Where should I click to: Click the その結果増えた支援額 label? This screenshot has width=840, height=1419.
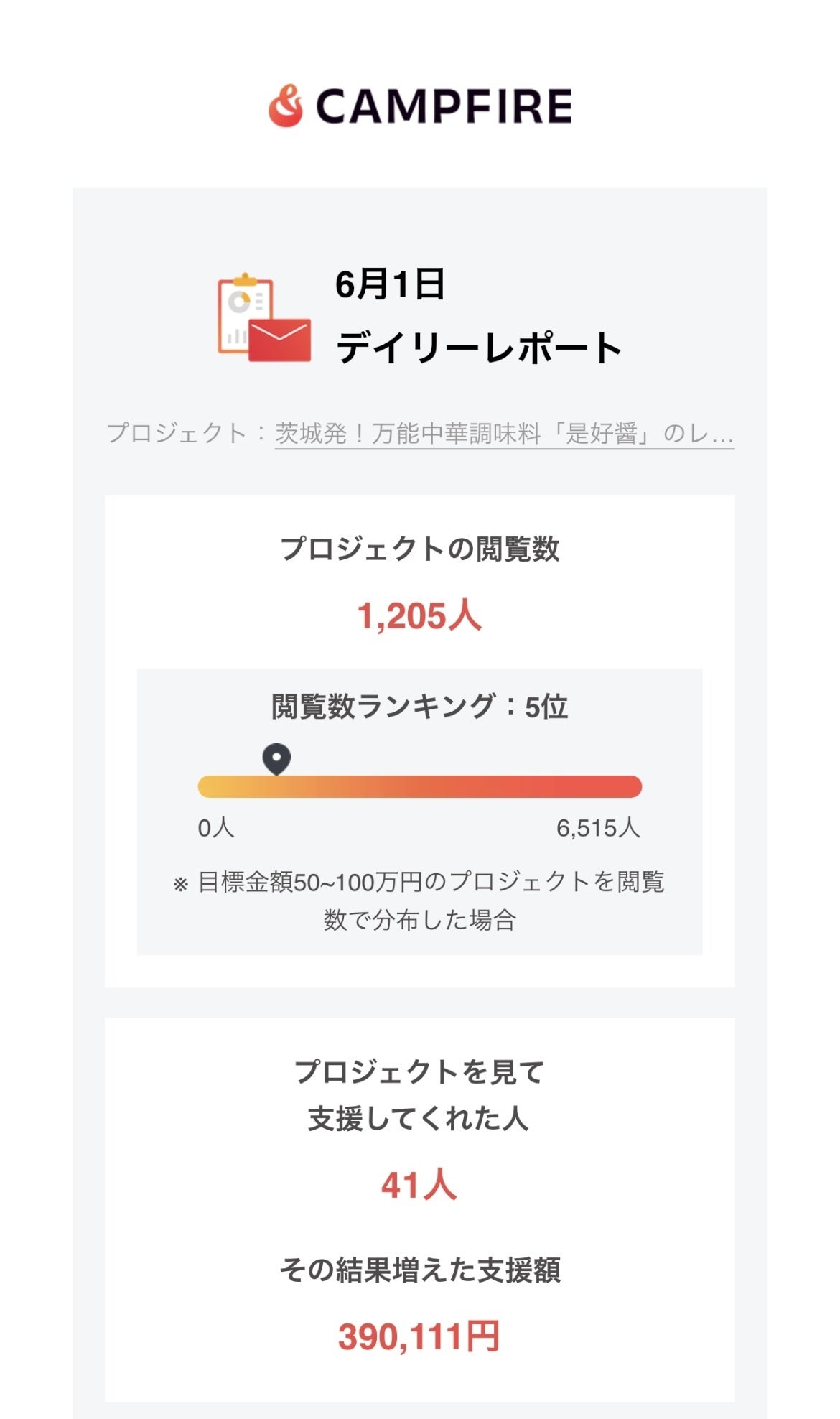(x=420, y=1270)
